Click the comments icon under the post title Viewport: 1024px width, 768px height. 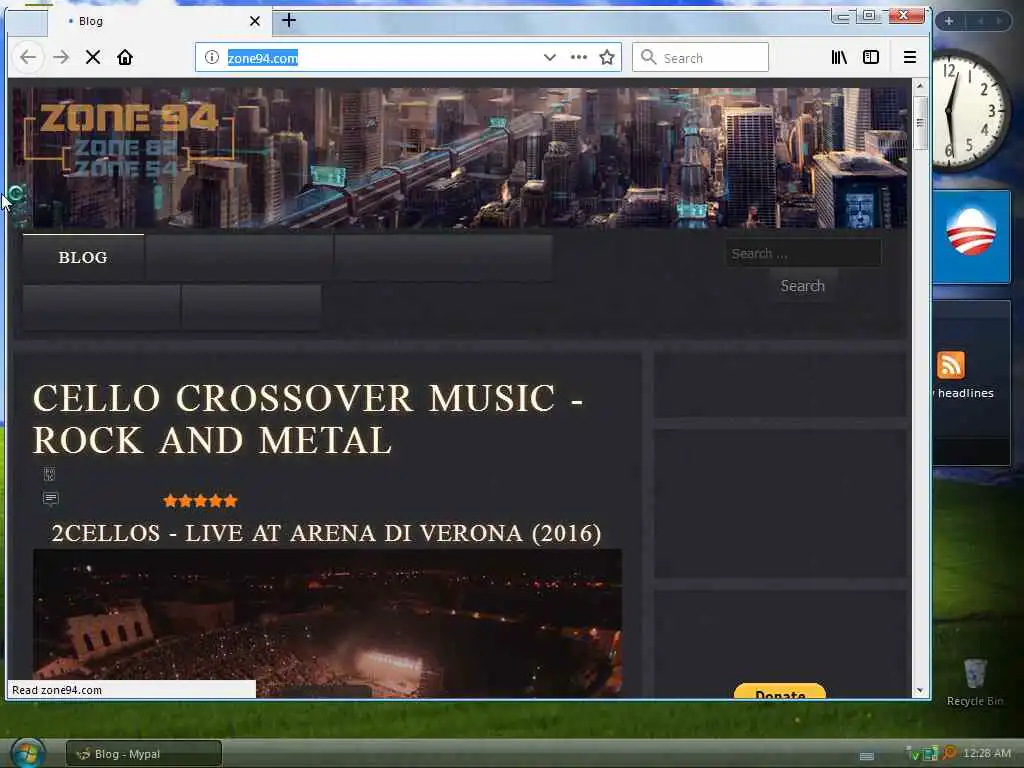(x=50, y=500)
